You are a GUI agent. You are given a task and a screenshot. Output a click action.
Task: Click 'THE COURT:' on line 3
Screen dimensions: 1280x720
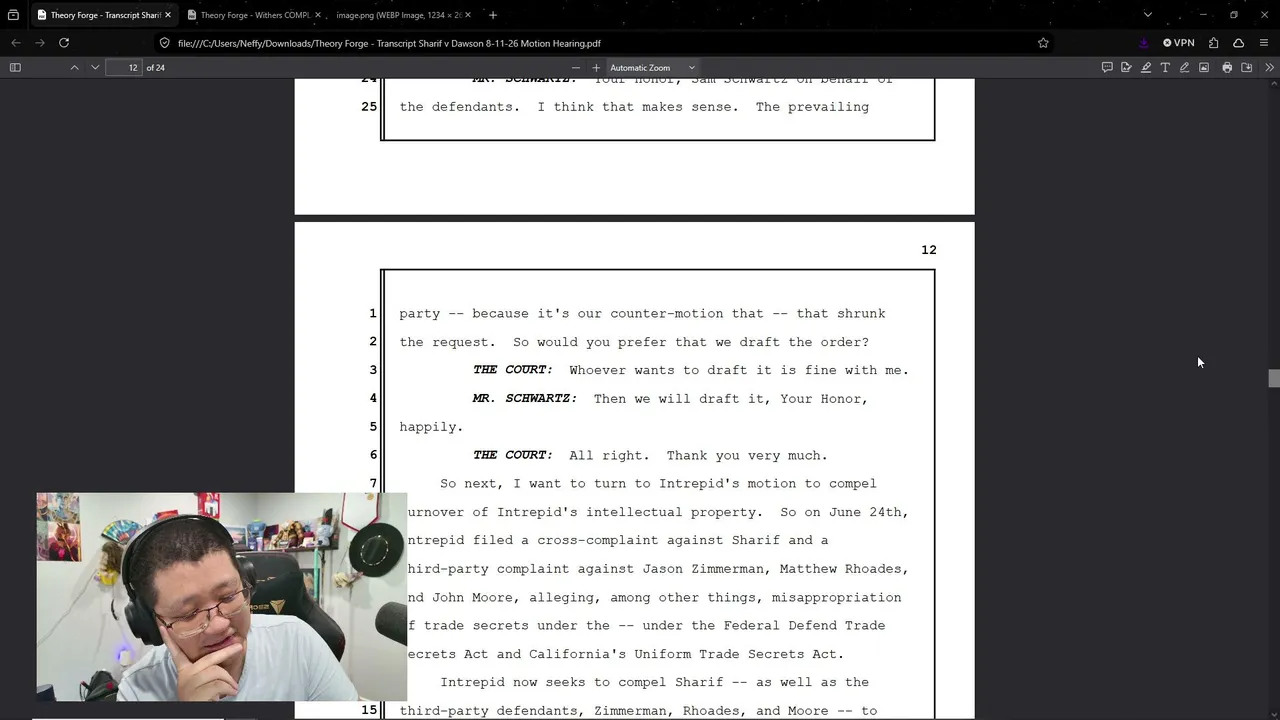click(x=512, y=370)
